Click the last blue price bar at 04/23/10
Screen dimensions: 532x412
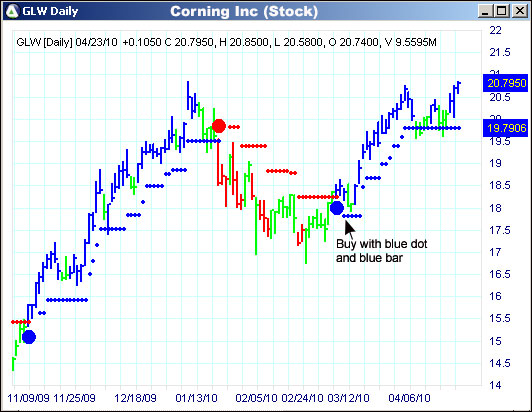pos(458,88)
